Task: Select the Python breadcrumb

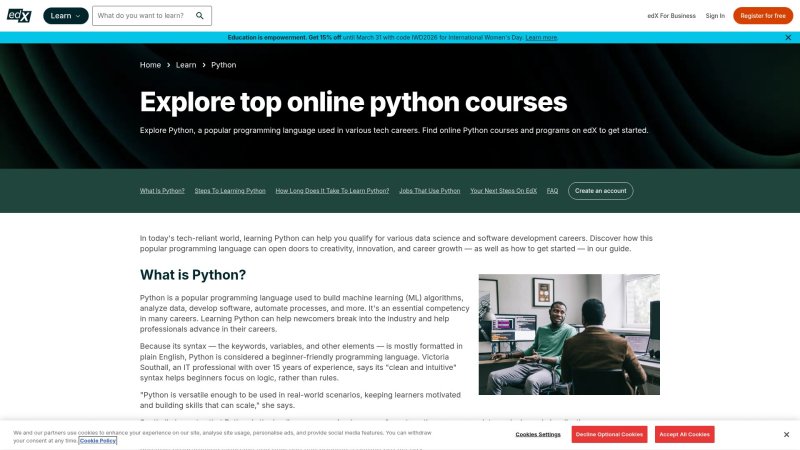Action: (x=223, y=65)
